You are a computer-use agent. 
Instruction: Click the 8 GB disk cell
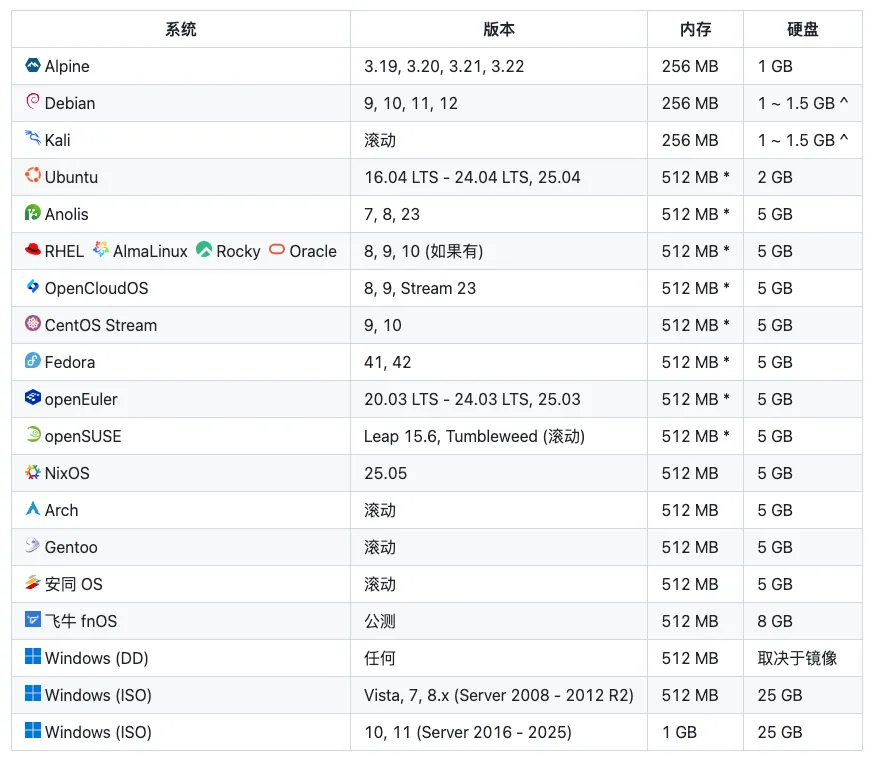coord(775,621)
